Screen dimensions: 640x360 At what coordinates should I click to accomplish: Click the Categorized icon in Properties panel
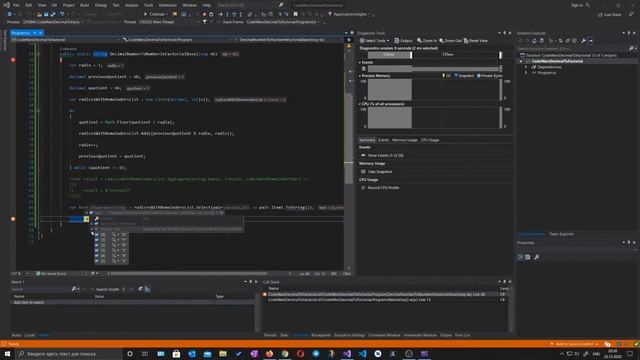520,257
